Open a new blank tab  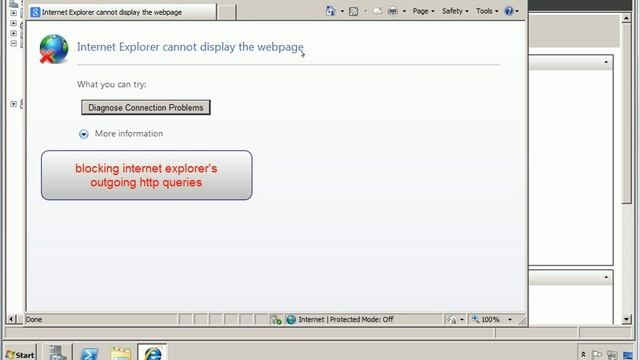226,12
